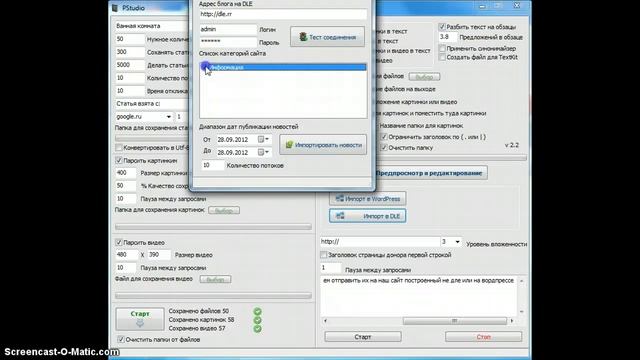Click the Предложений в абзаце field 3.8

448,37
